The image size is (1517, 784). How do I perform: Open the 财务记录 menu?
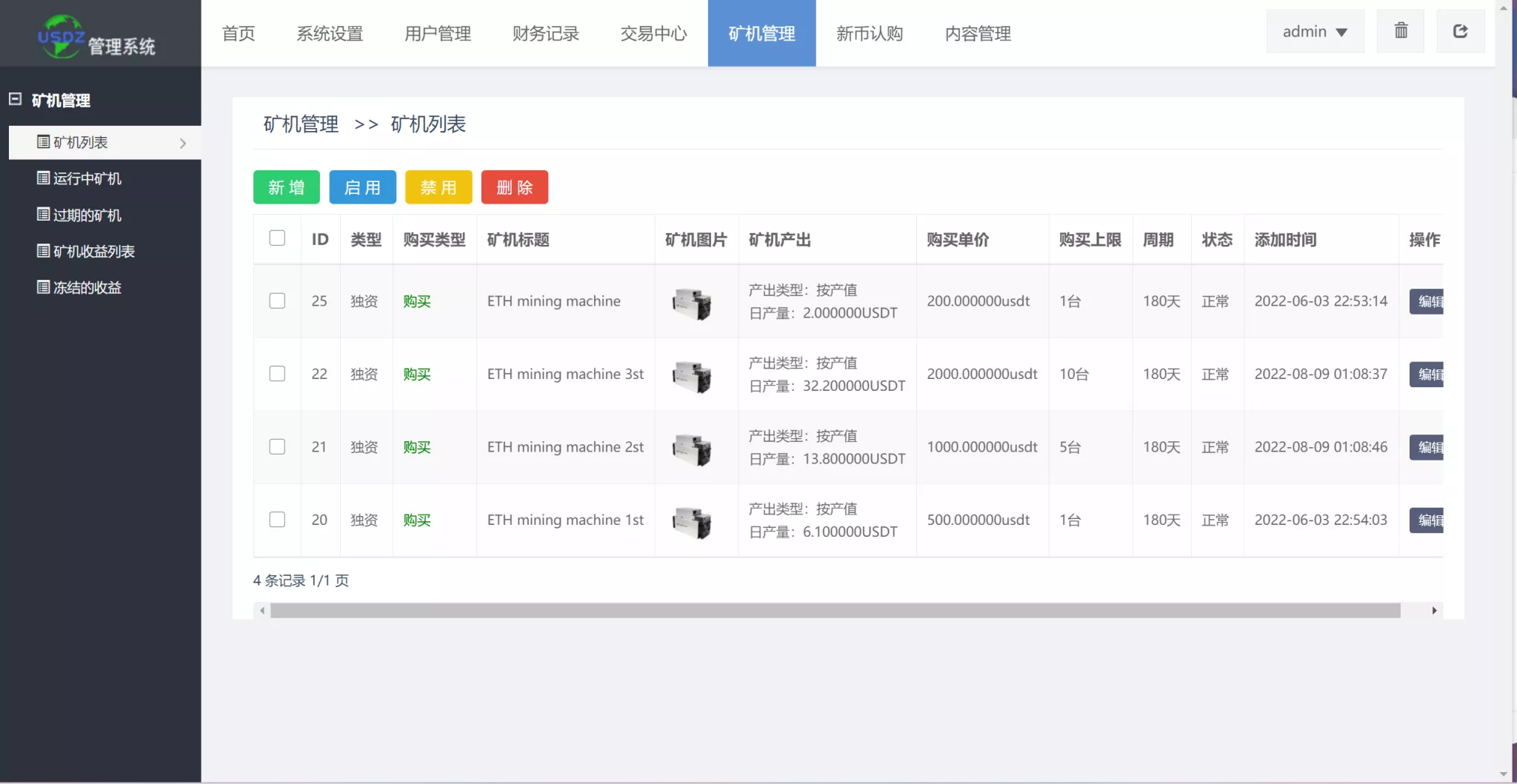click(x=545, y=33)
